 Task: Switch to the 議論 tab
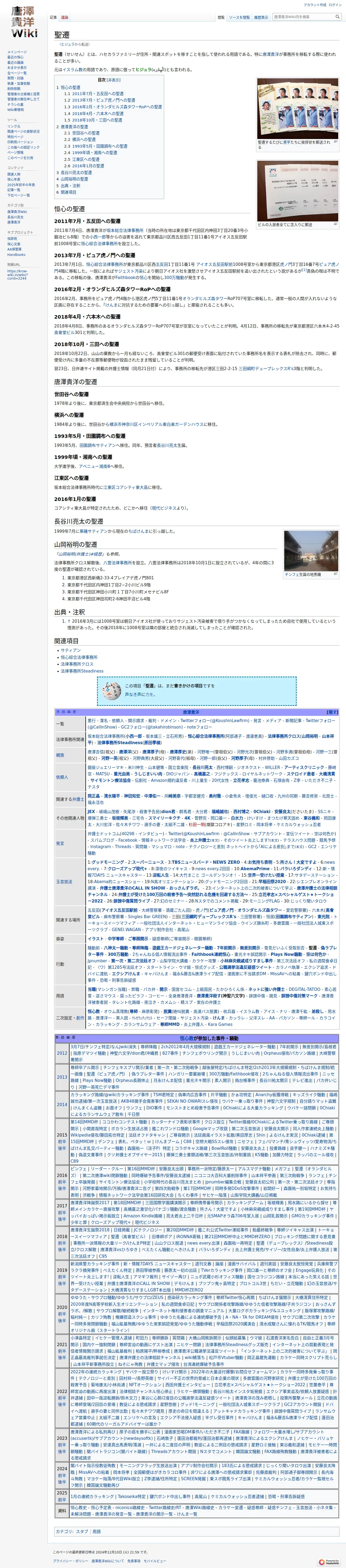click(x=65, y=18)
